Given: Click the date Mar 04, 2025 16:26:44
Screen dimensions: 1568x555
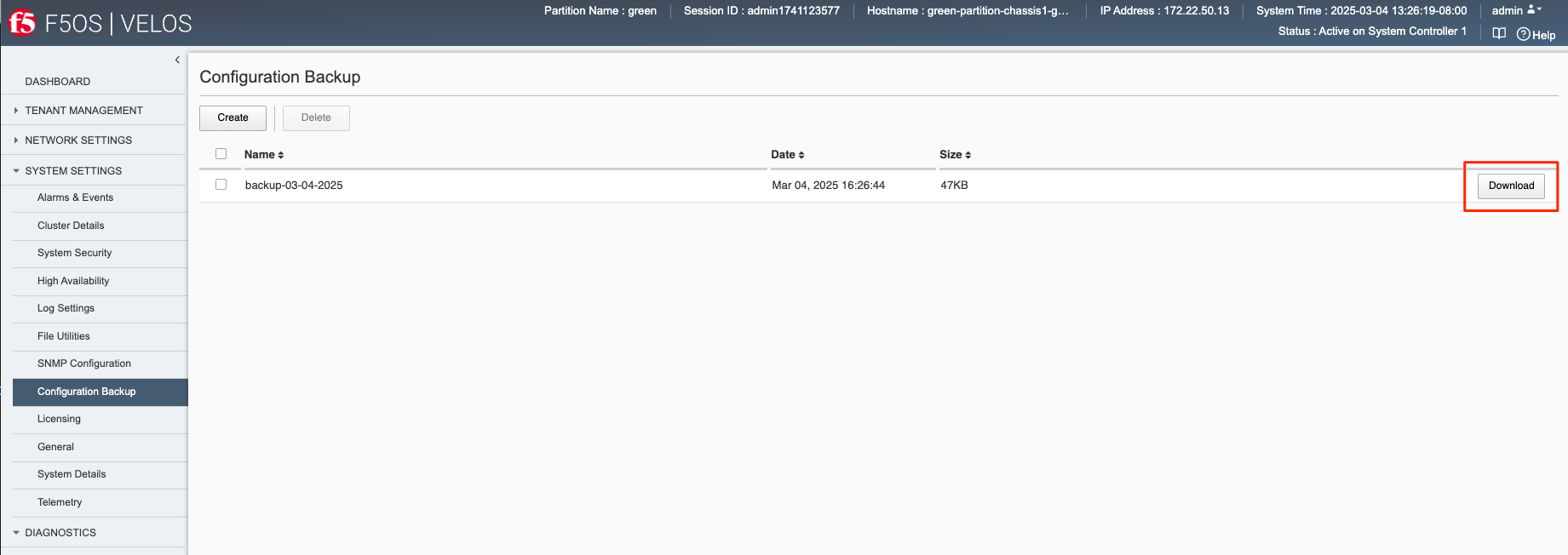Looking at the screenshot, I should tap(828, 186).
